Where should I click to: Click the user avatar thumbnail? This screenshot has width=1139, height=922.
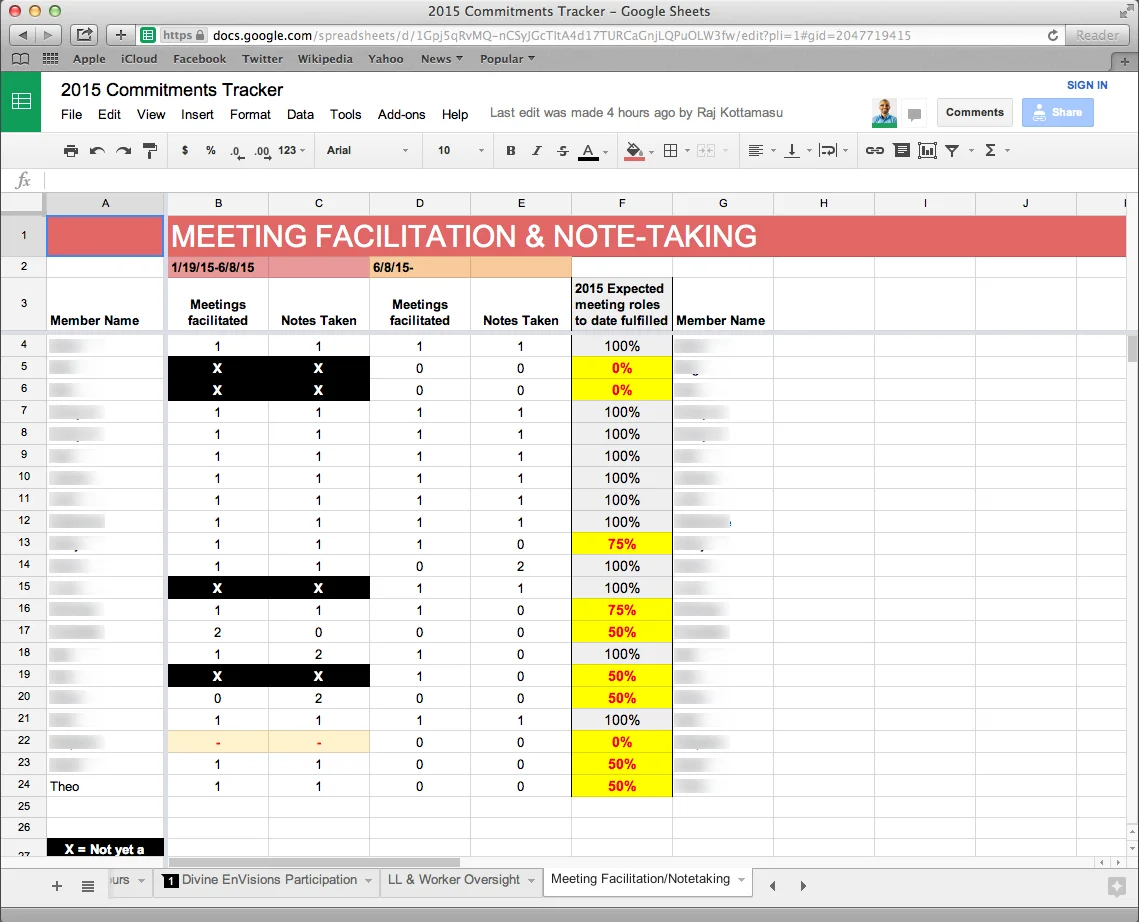click(x=884, y=113)
